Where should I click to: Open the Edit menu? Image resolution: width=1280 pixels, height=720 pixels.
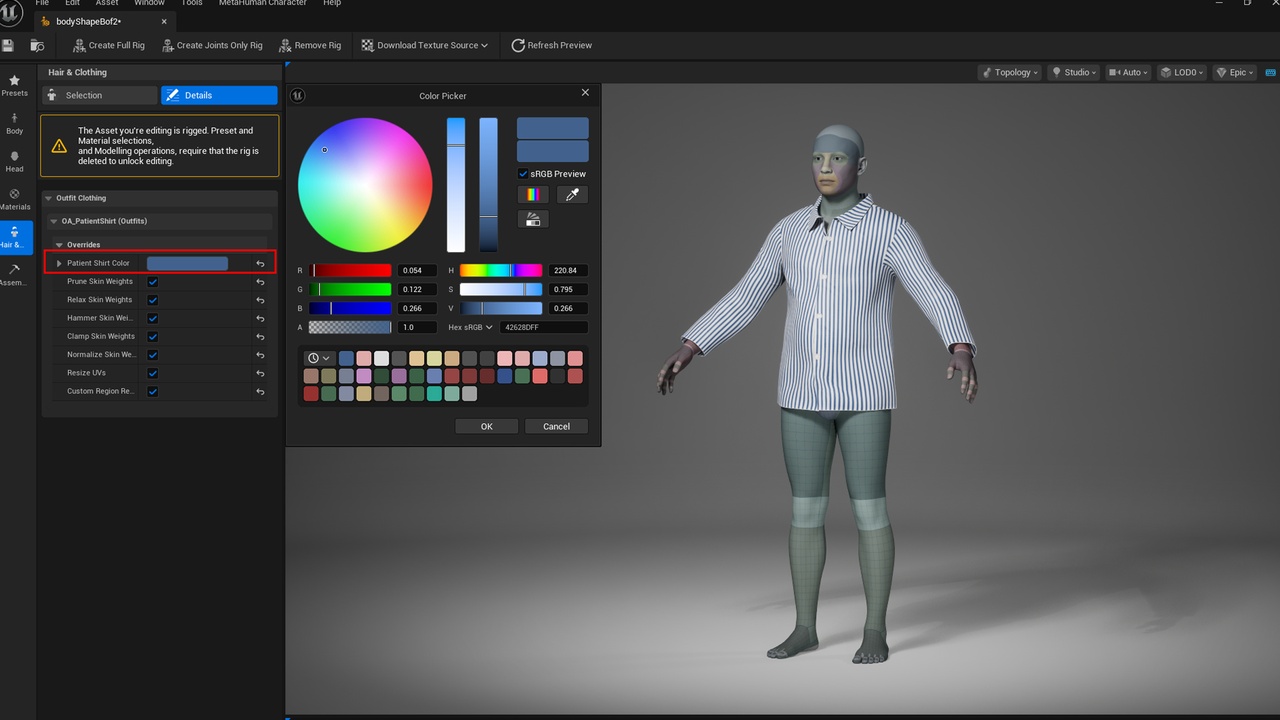[72, 3]
